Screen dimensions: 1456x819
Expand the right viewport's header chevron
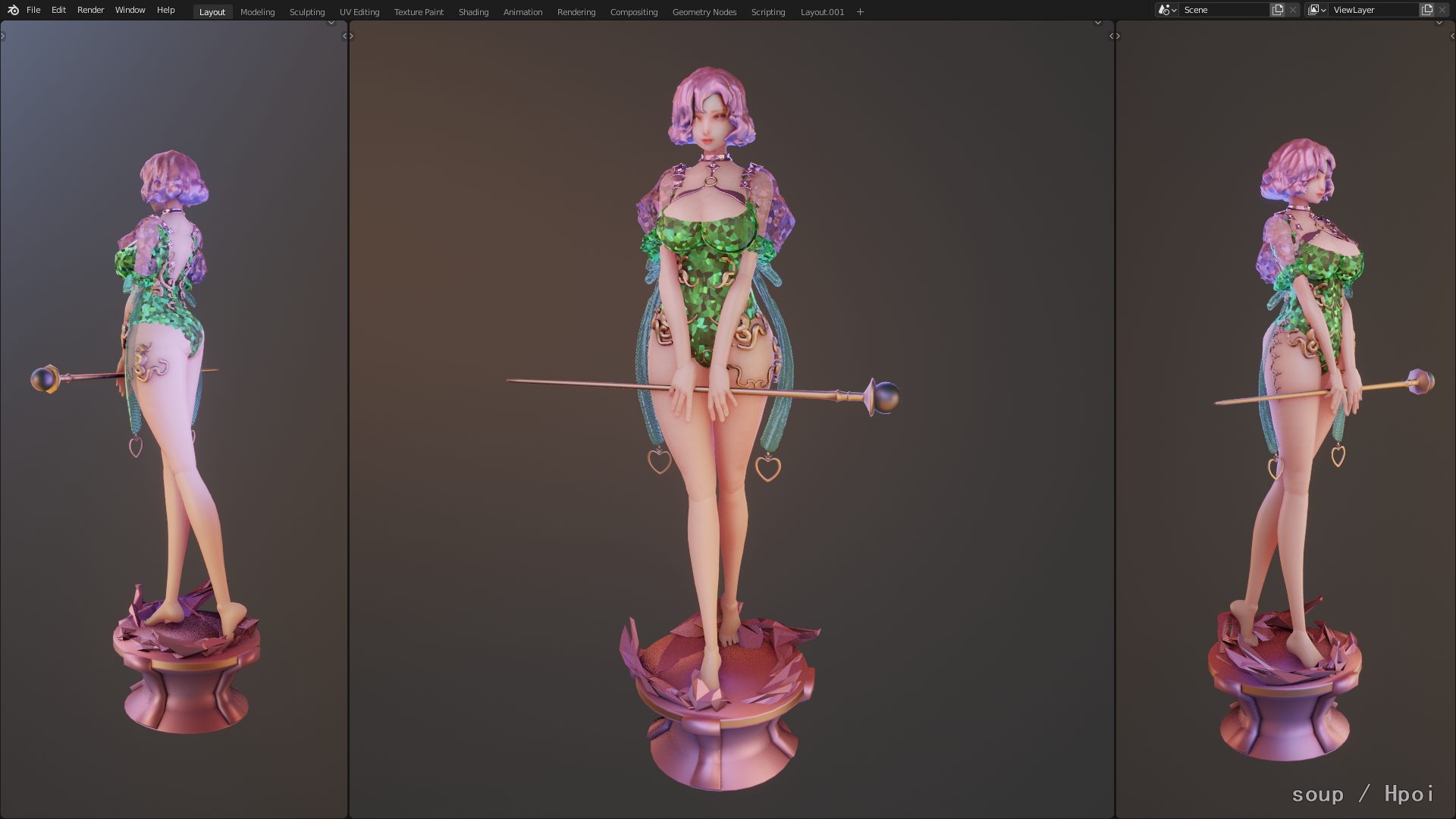coord(1439,23)
